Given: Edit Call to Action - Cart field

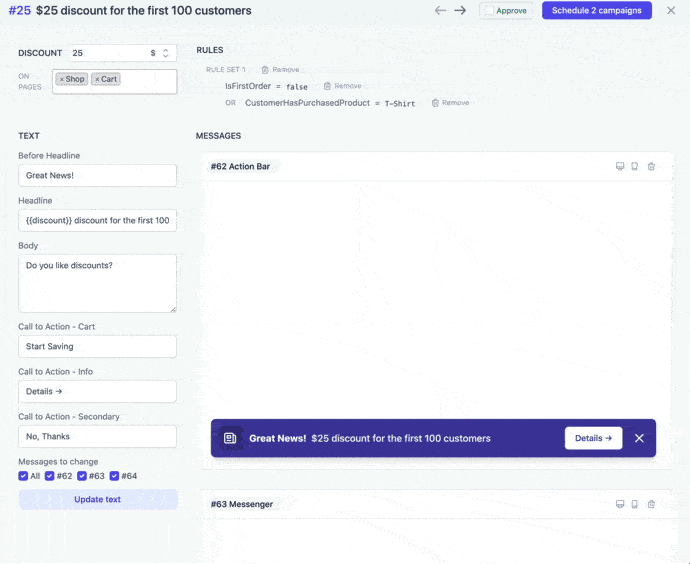Looking at the screenshot, I should (x=97, y=346).
